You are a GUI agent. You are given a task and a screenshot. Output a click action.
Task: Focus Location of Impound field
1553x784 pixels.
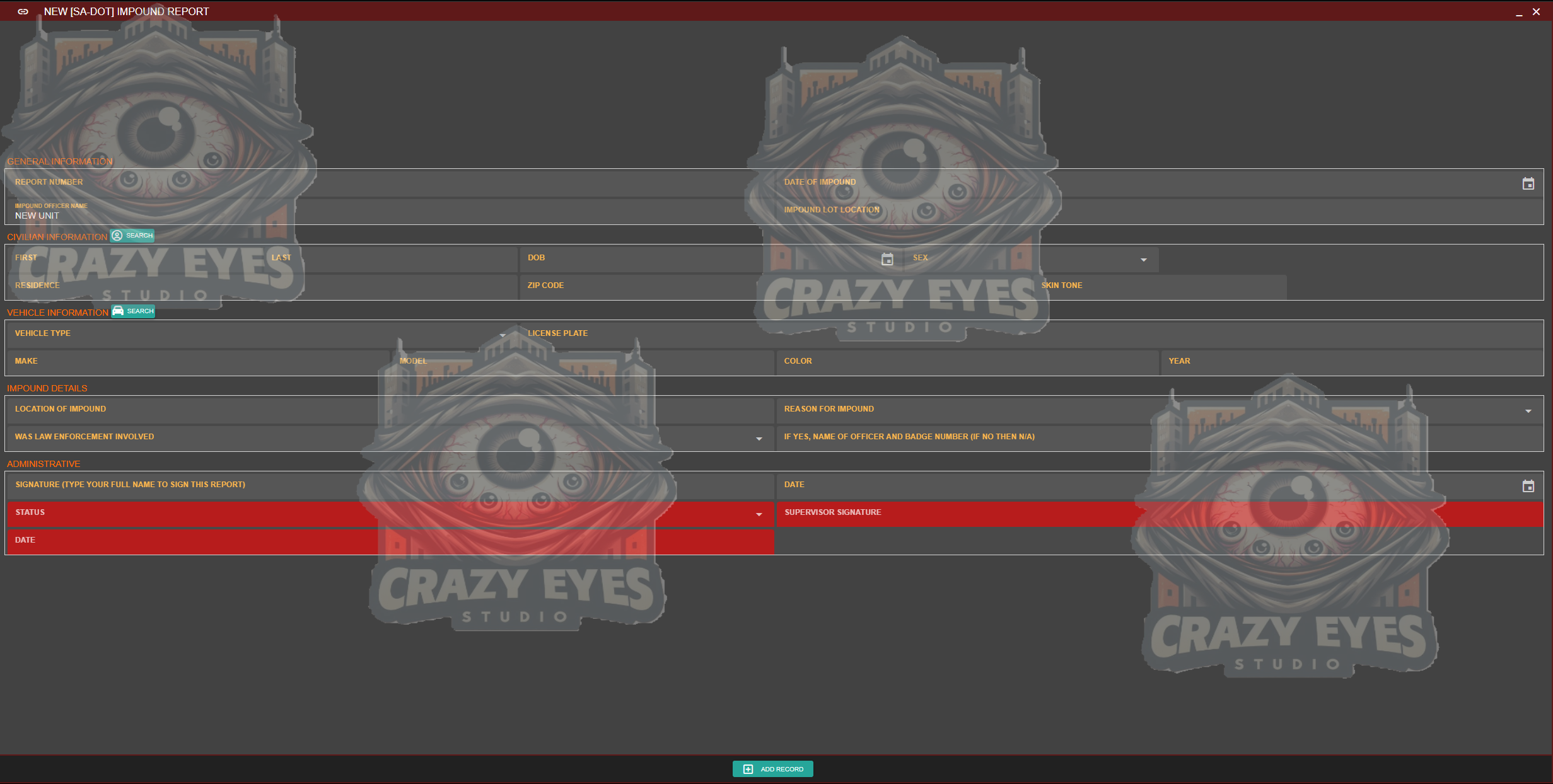[x=390, y=411]
